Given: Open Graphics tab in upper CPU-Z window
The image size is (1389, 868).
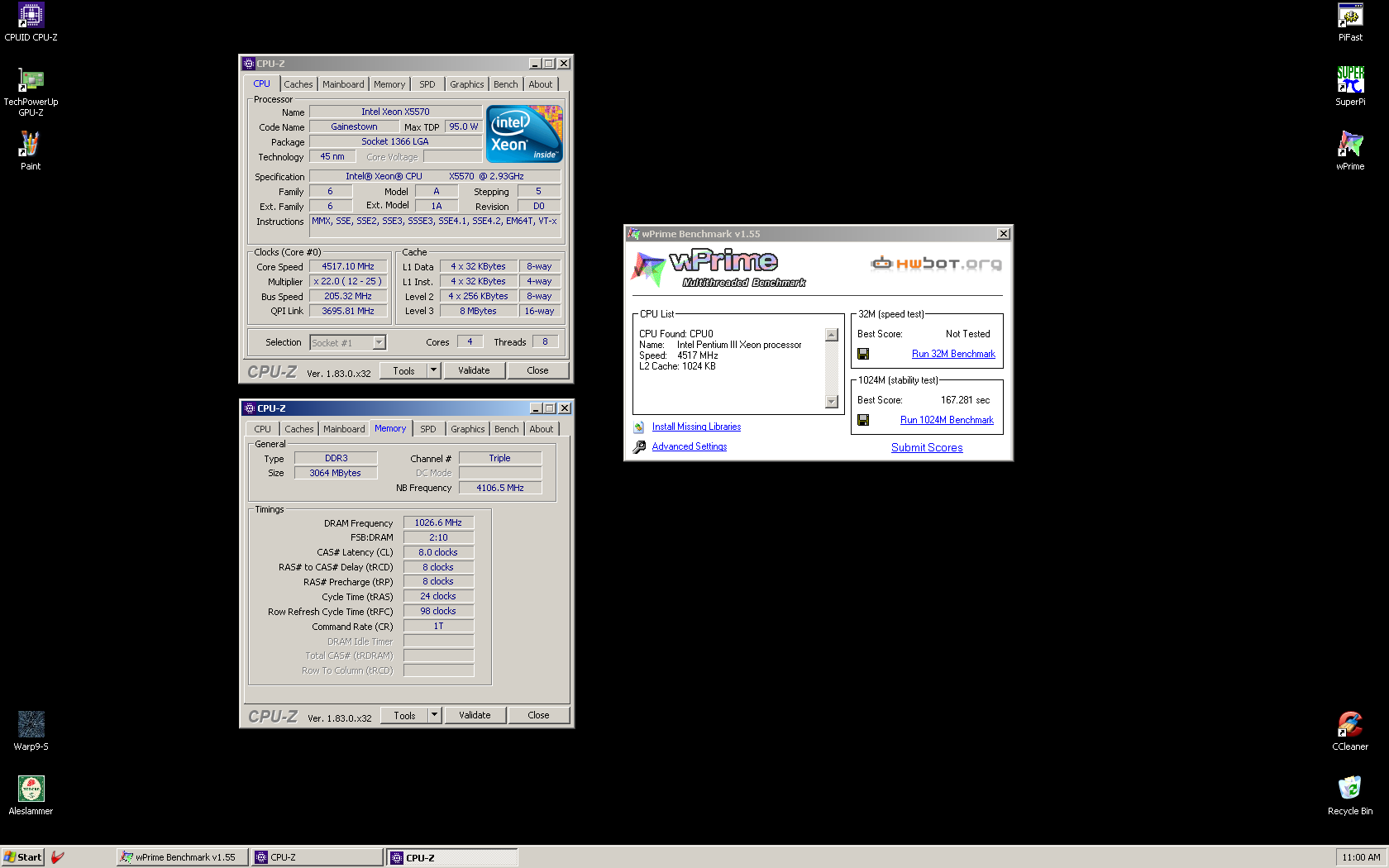Looking at the screenshot, I should point(467,84).
